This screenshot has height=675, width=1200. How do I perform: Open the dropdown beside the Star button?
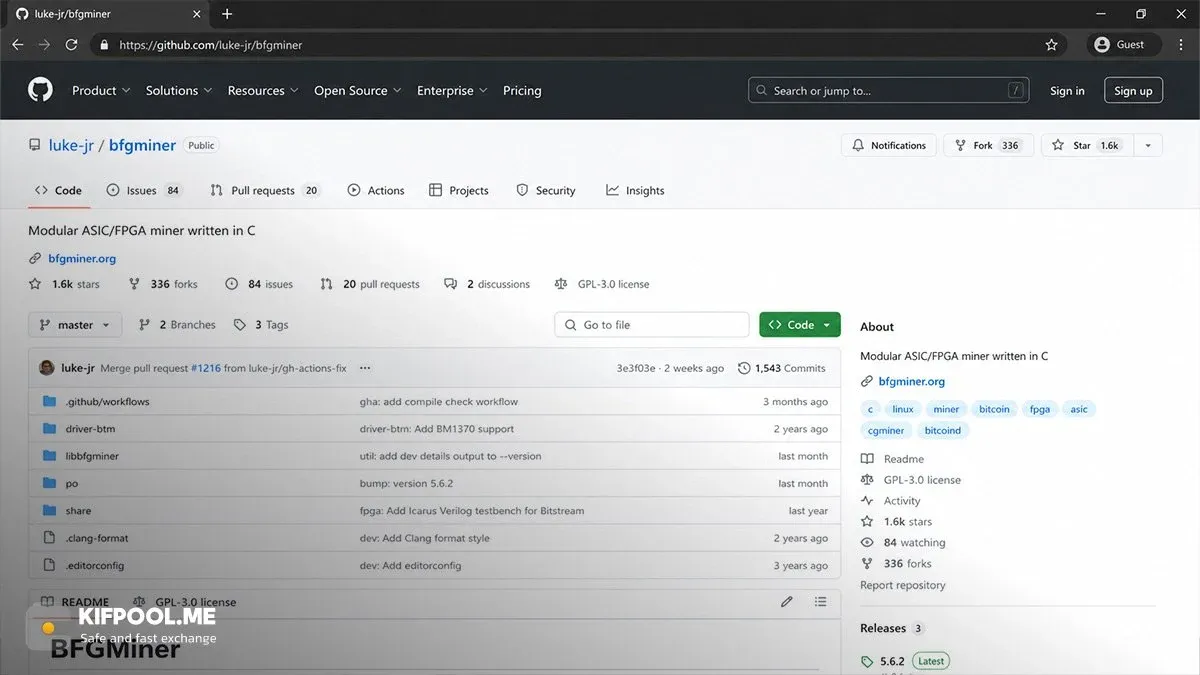[x=1148, y=145]
